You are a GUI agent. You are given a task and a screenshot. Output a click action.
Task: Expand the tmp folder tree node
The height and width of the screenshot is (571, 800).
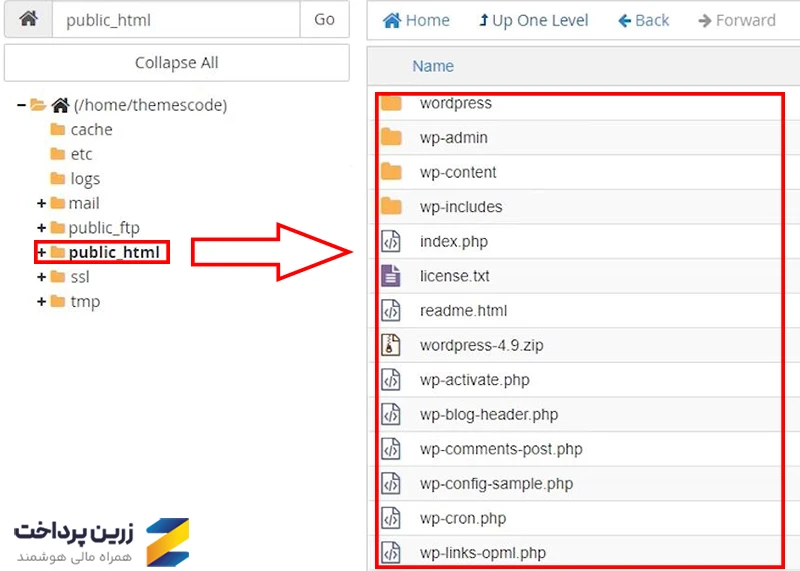[x=41, y=302]
